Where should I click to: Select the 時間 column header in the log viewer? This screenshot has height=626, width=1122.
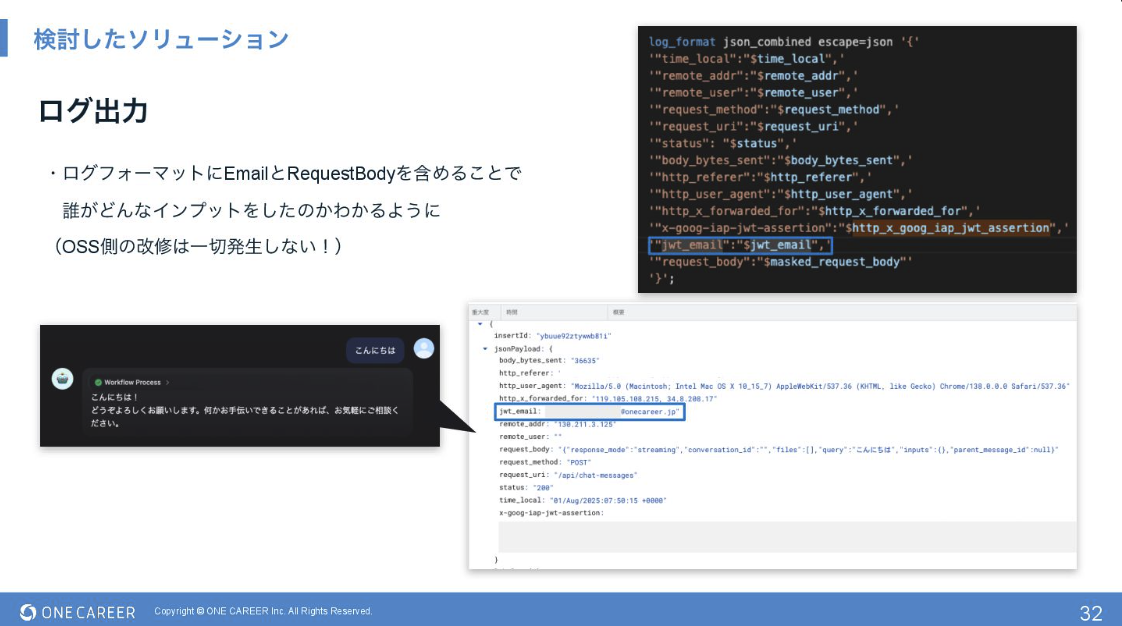(x=511, y=312)
